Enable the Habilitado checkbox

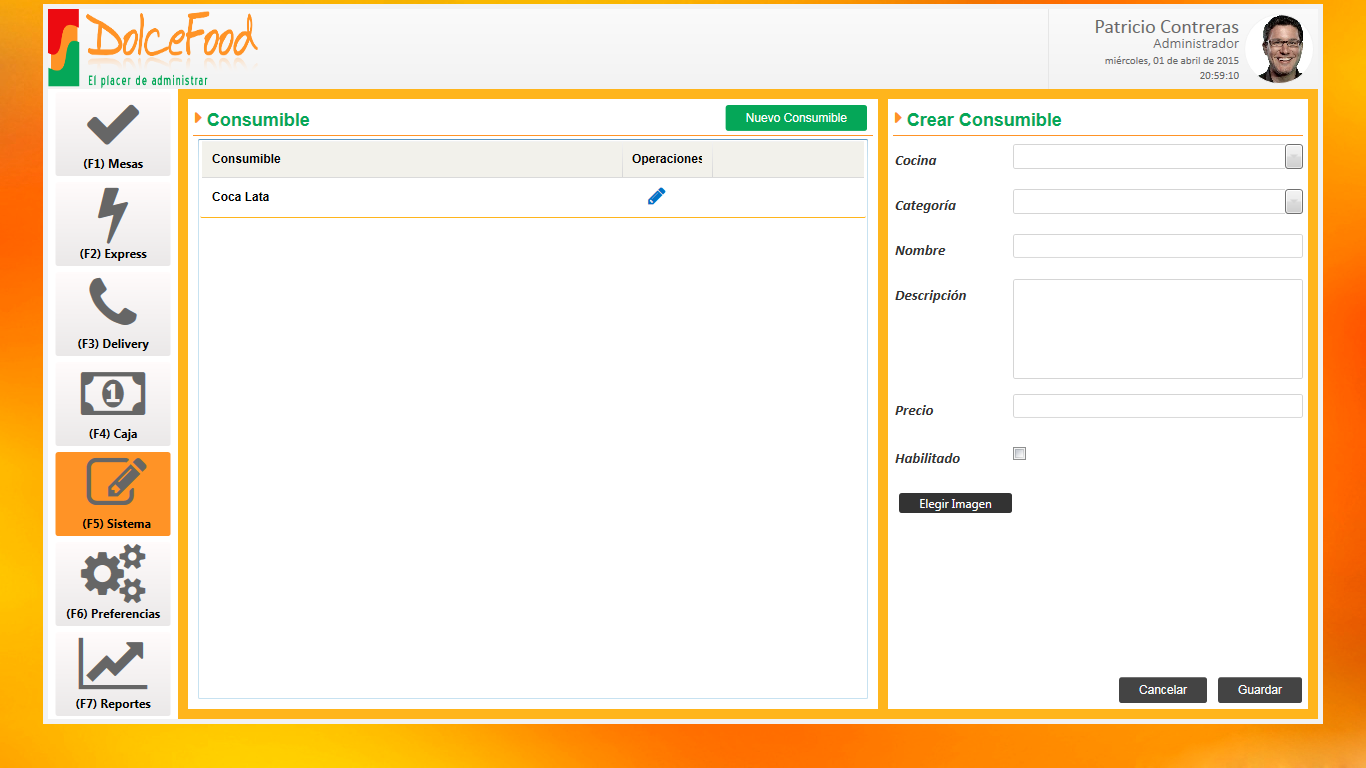(x=1020, y=454)
